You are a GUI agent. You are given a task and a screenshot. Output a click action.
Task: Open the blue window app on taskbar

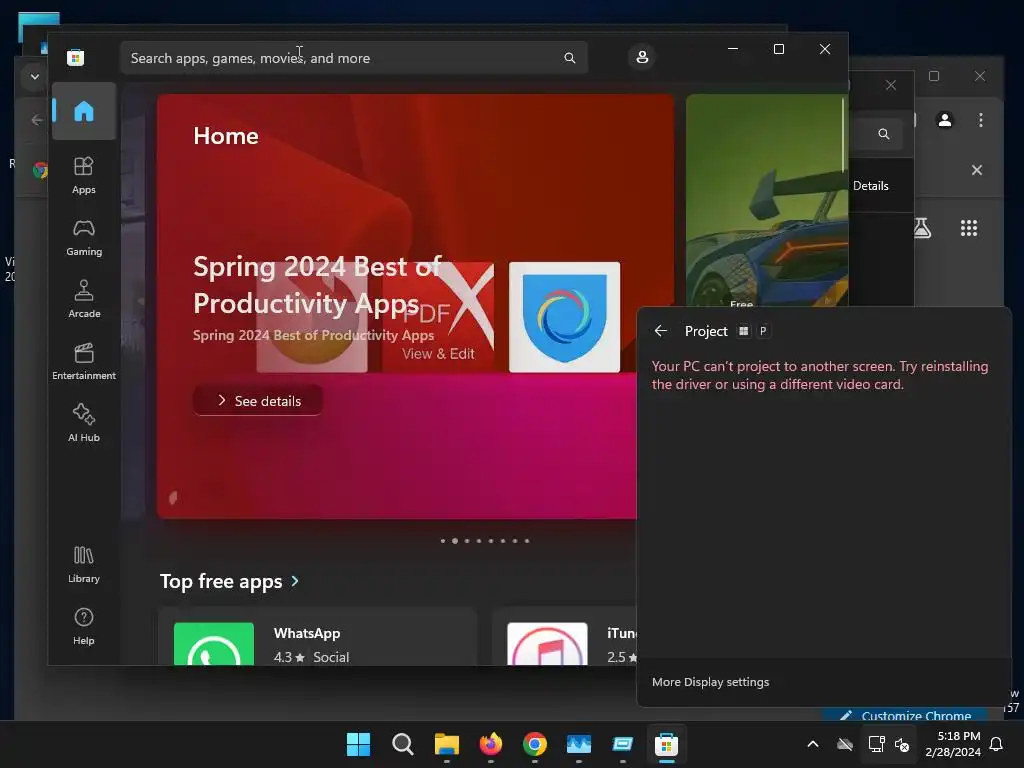click(622, 744)
